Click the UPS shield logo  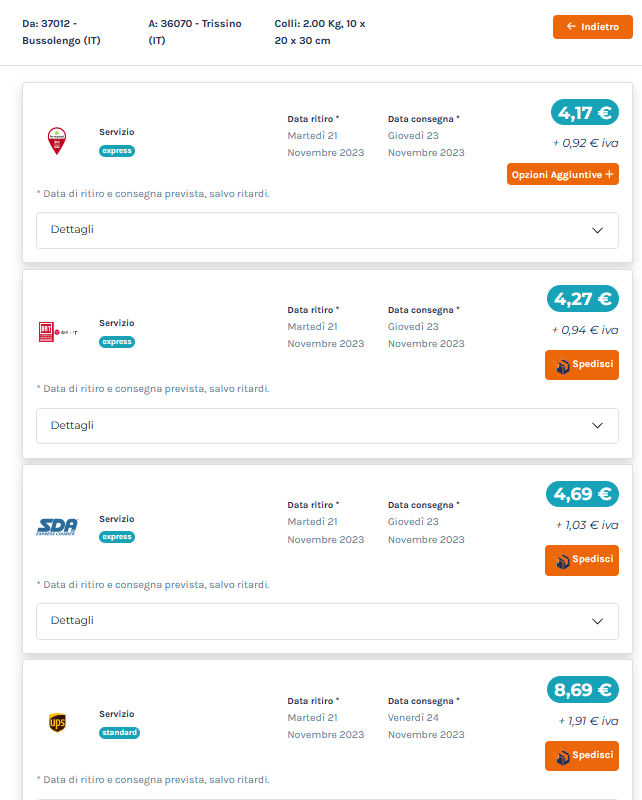[x=57, y=722]
